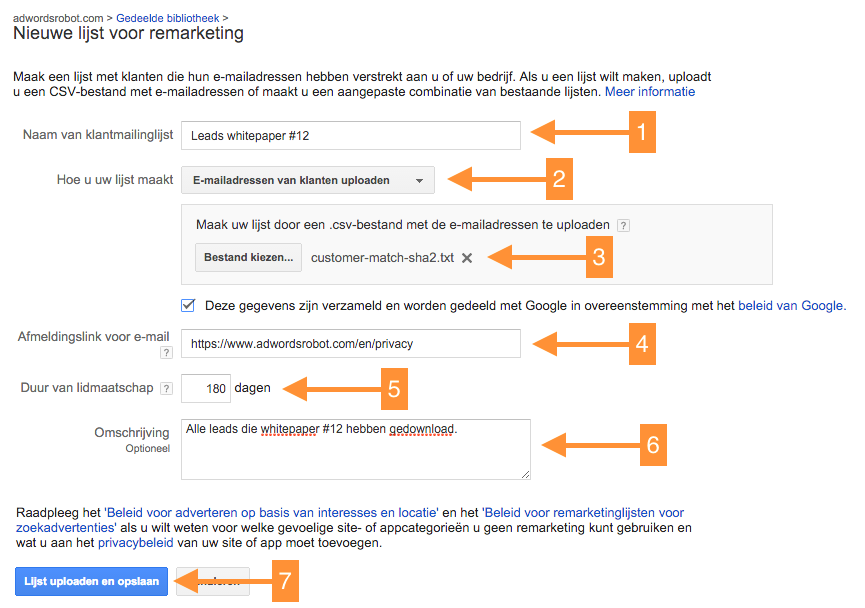Select the membership duration days field
The height and width of the screenshot is (608, 865).
point(206,388)
